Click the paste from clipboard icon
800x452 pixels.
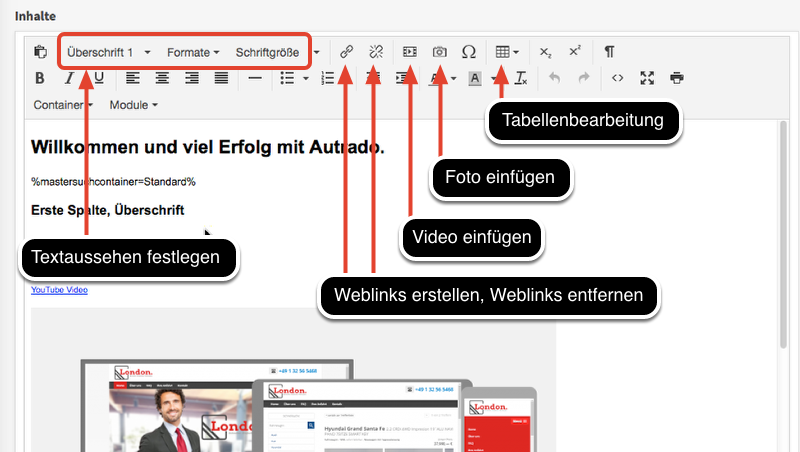click(x=40, y=52)
